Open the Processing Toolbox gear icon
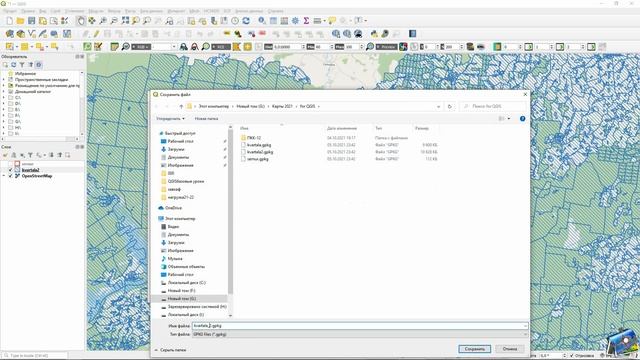 (295, 21)
